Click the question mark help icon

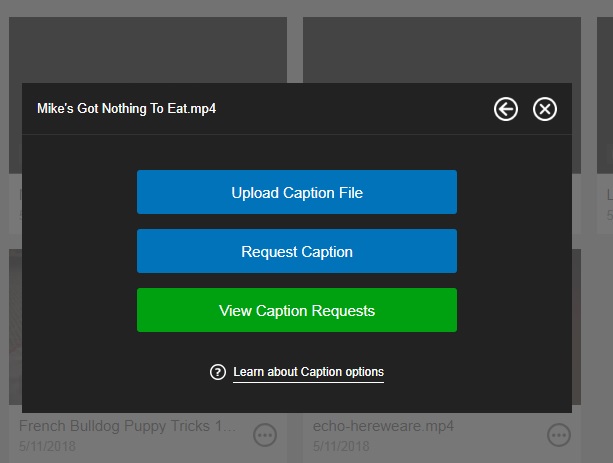[218, 372]
